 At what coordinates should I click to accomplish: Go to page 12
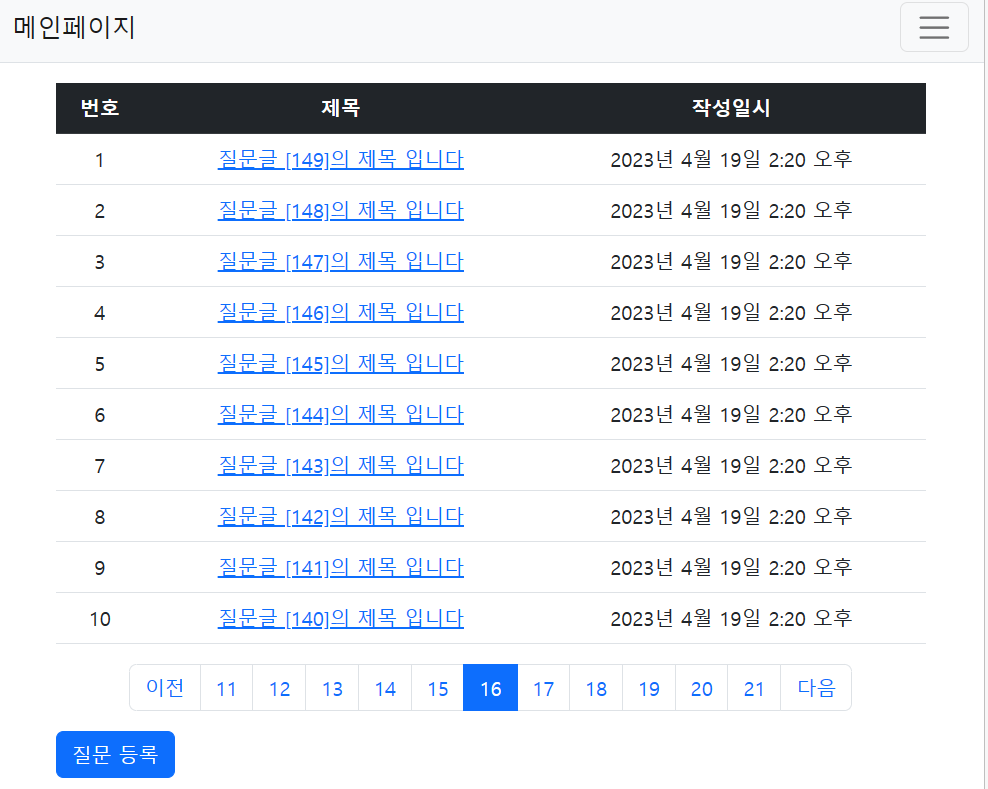coord(279,688)
